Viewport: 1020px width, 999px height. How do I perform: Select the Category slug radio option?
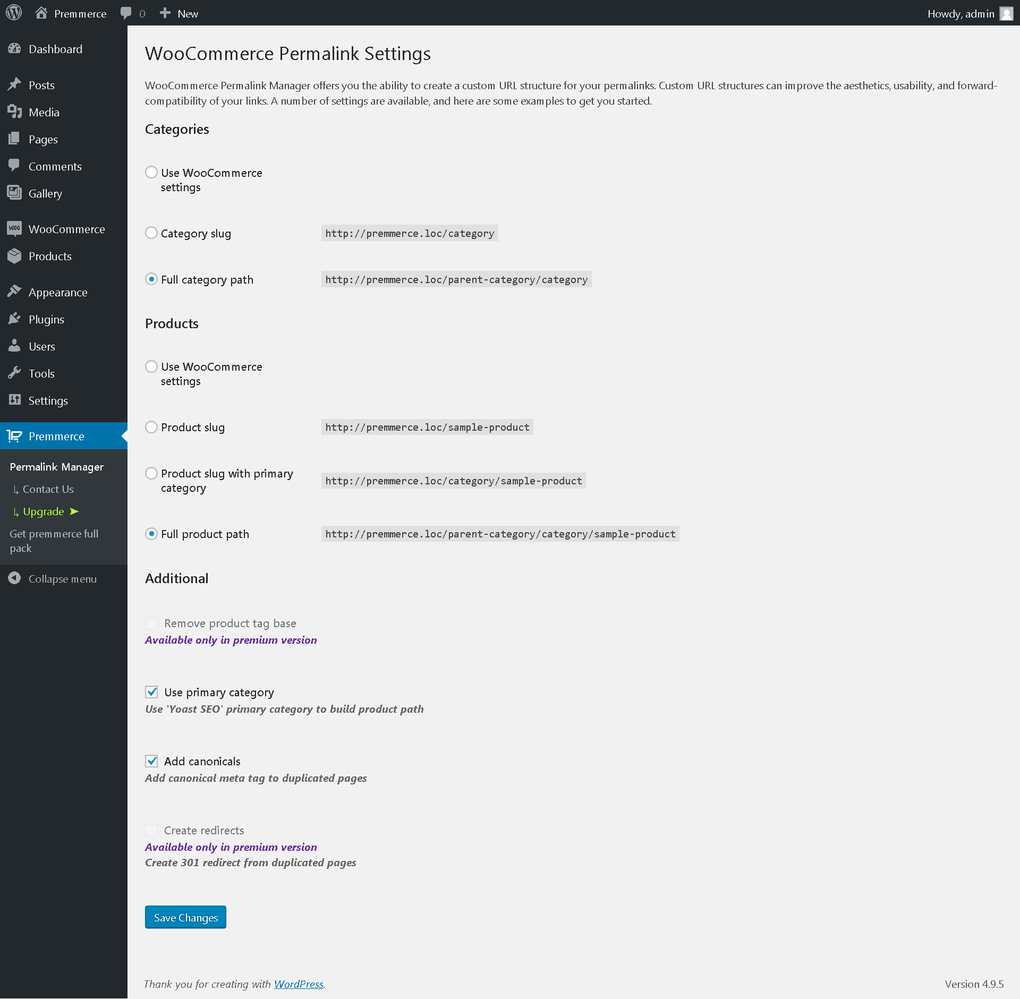pos(152,233)
